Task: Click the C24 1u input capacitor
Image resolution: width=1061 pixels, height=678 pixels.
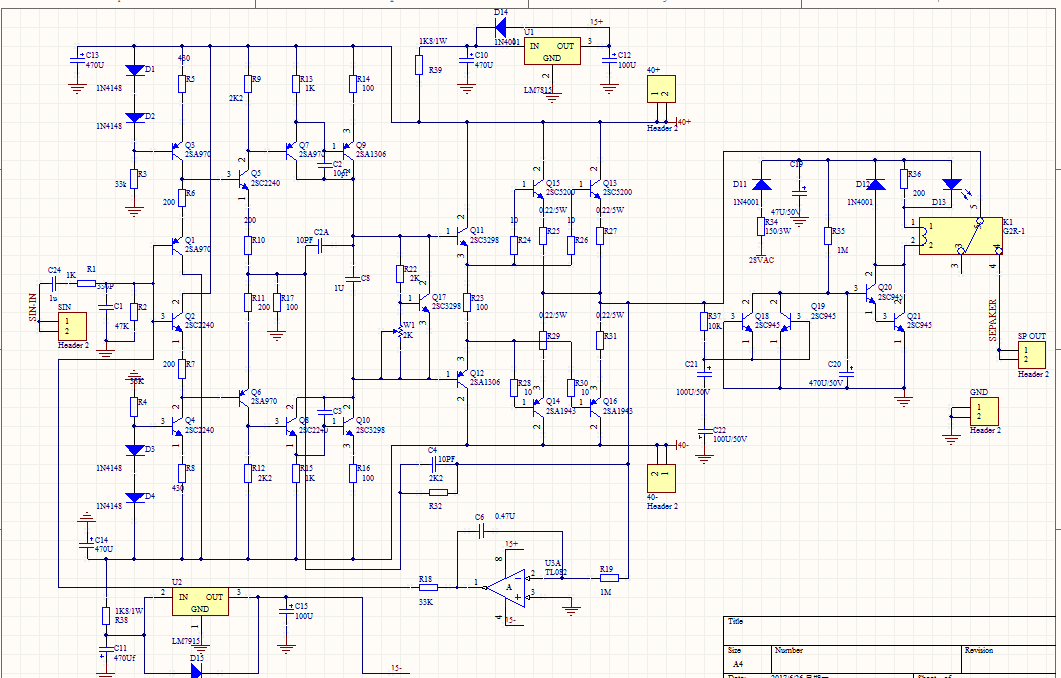Action: (x=57, y=283)
